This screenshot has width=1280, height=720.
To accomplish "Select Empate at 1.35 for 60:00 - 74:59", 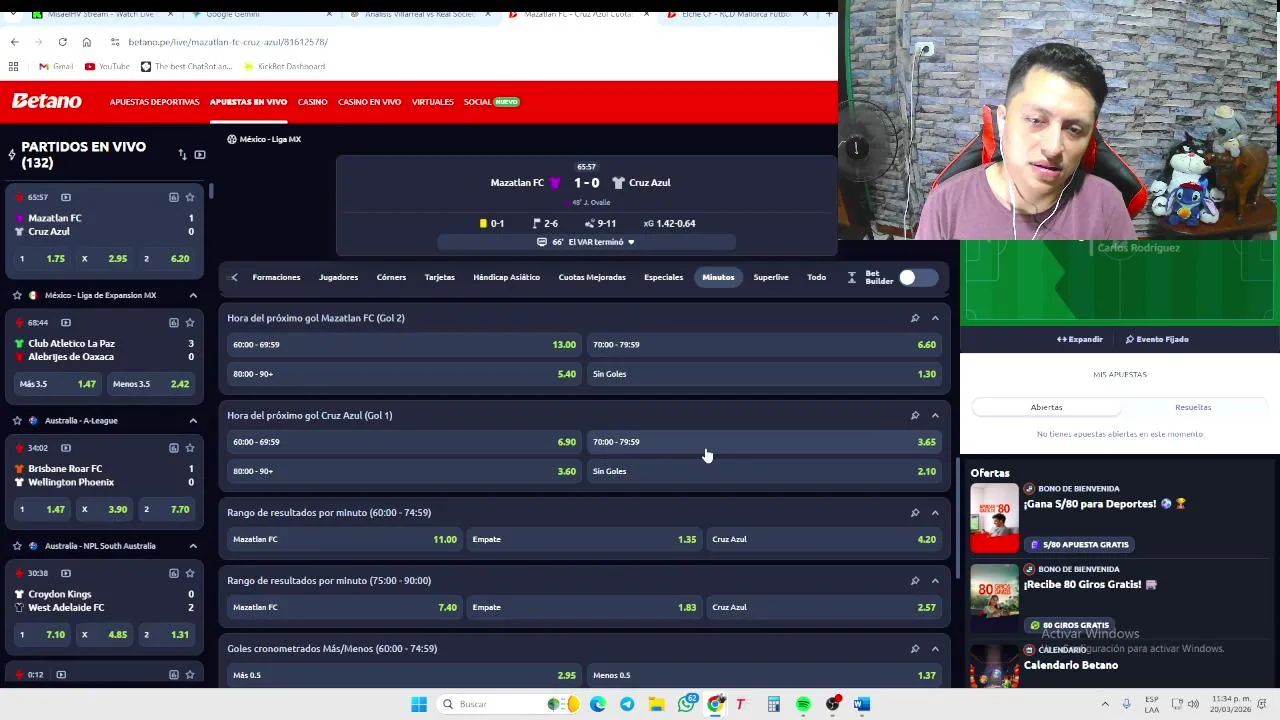I will tap(586, 539).
